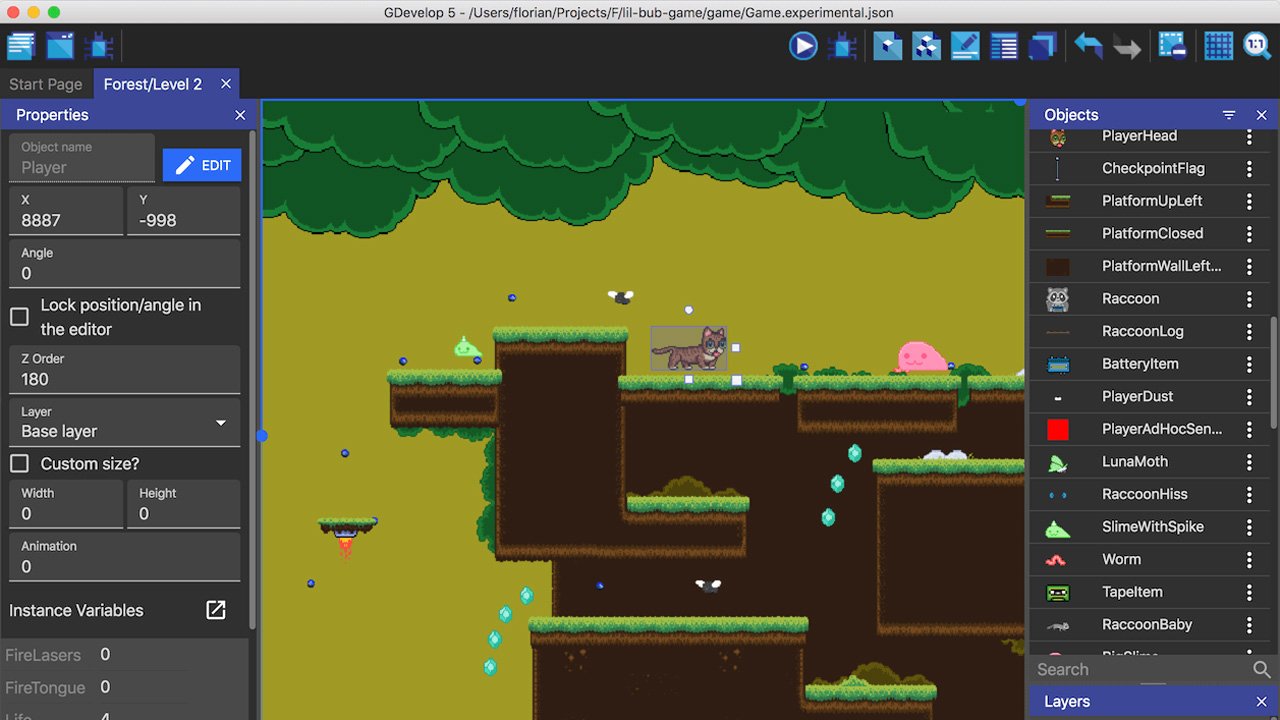The image size is (1280, 720).
Task: Switch to the Start Page tab
Action: point(45,84)
